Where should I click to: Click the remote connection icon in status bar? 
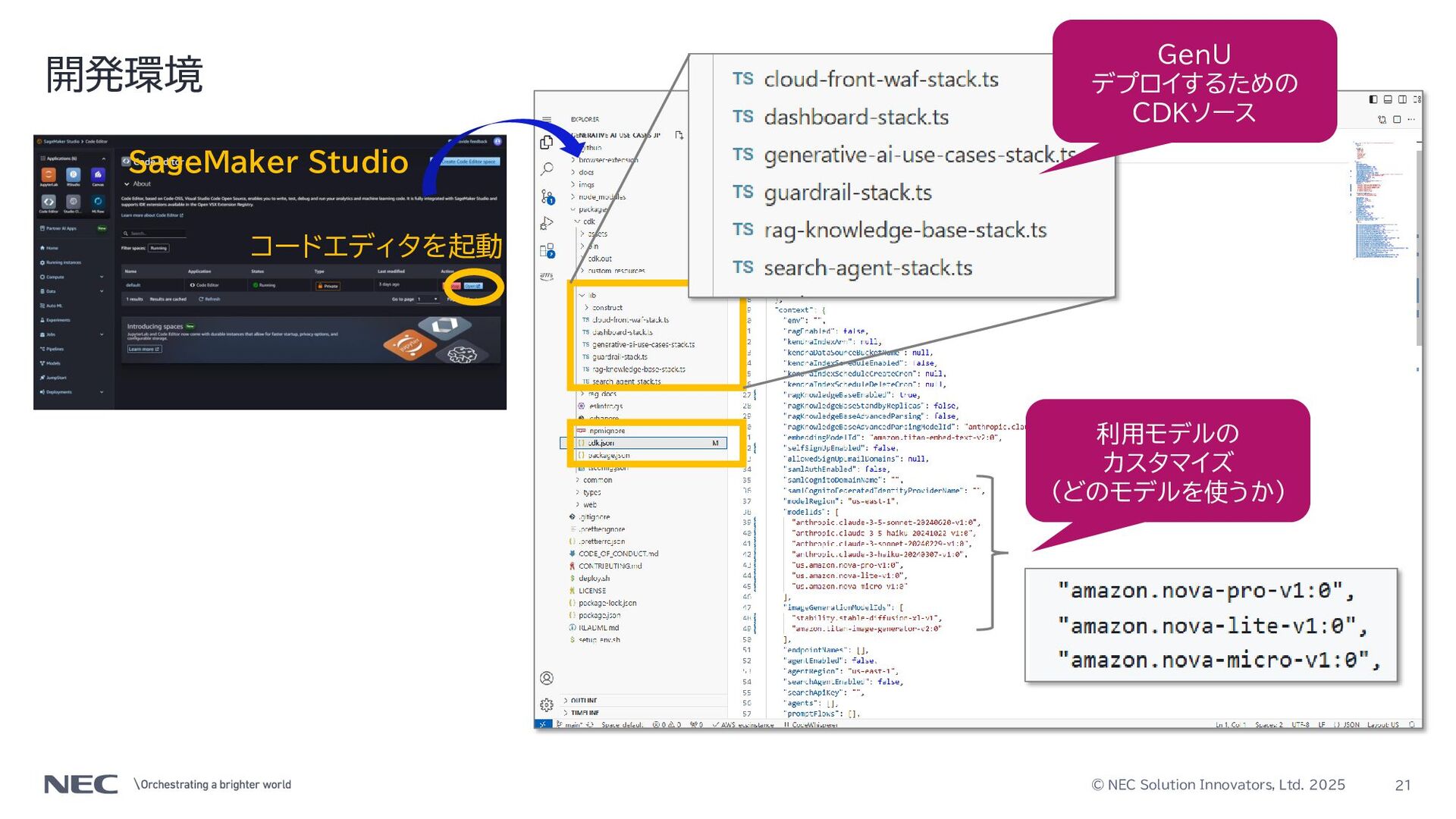point(543,724)
